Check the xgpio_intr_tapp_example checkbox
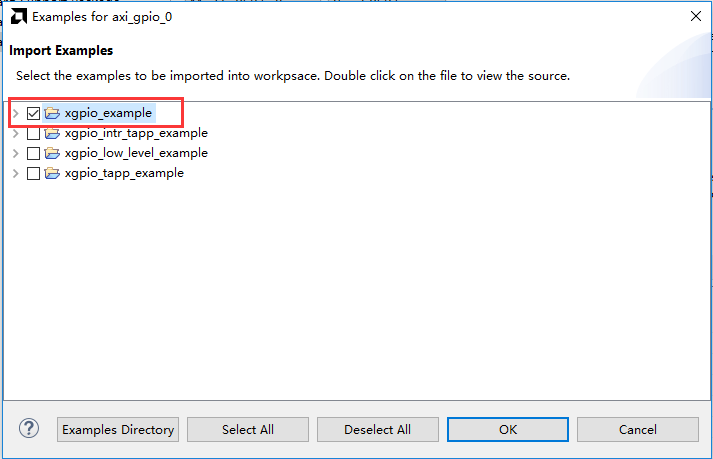This screenshot has width=713, height=459. tap(33, 133)
